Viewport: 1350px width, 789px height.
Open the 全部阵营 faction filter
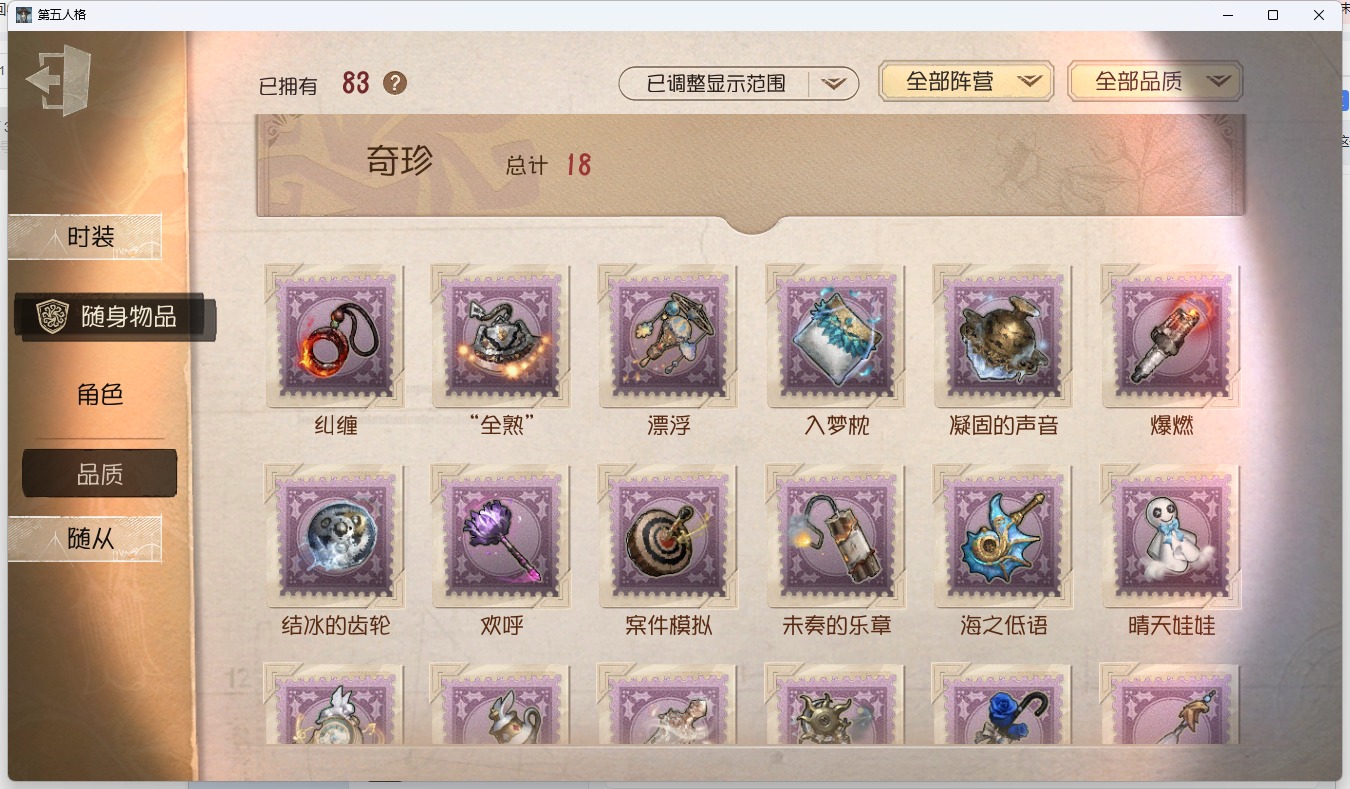point(966,82)
